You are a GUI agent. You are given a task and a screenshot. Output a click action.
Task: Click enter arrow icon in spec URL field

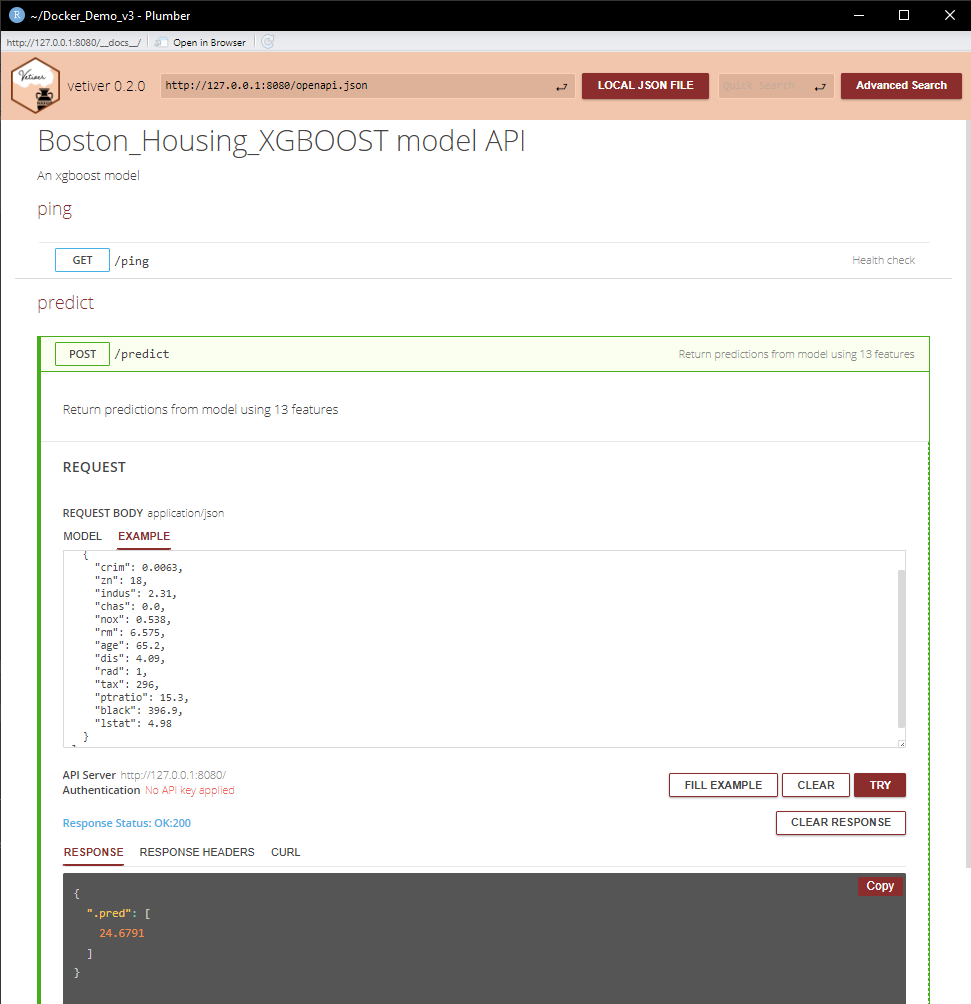[562, 87]
